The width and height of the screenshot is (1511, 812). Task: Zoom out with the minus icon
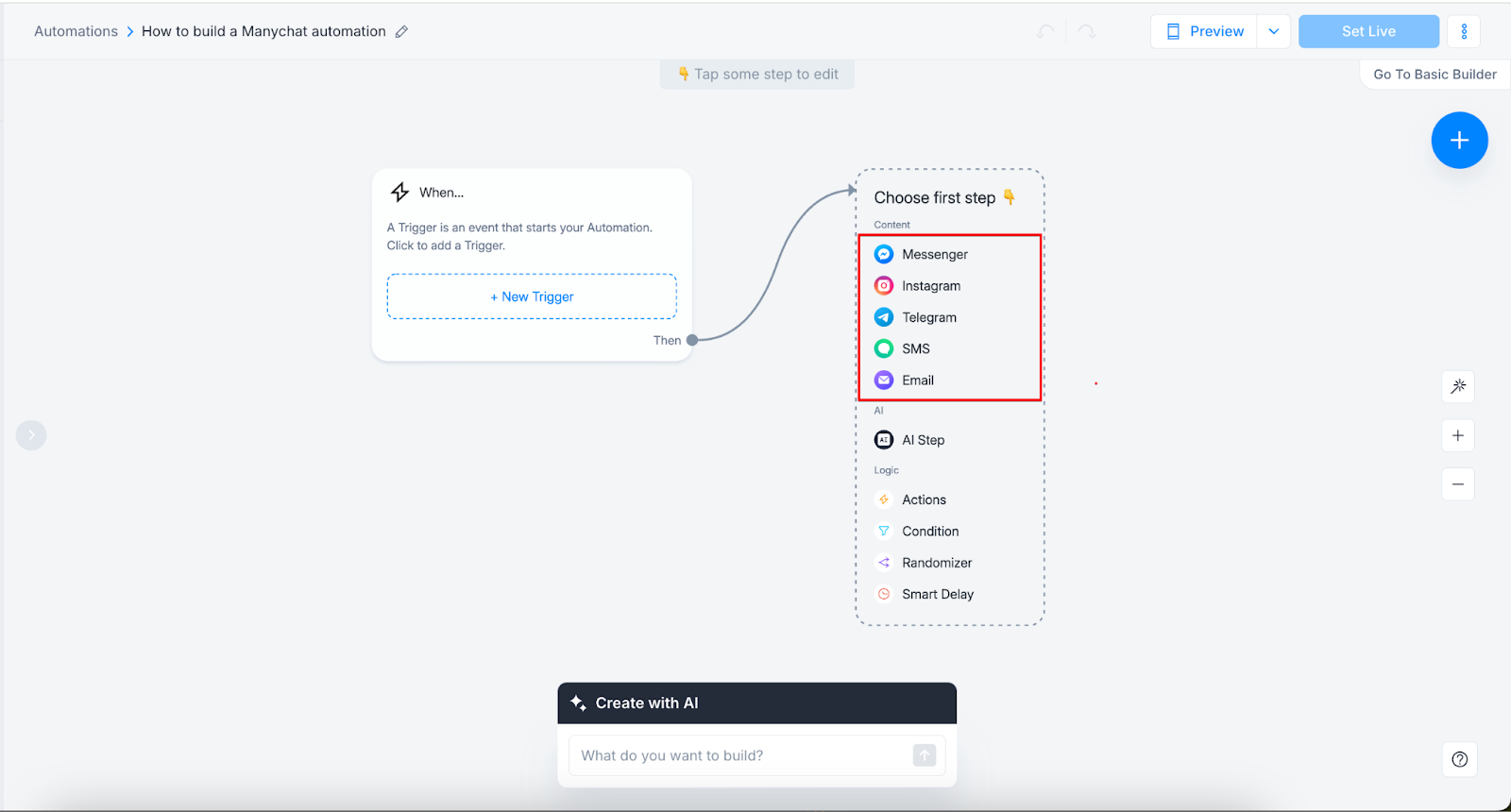tap(1458, 484)
